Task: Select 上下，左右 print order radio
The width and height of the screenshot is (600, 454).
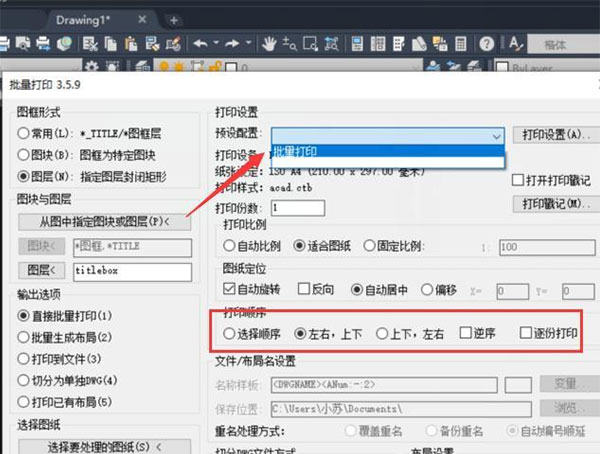Action: click(382, 333)
